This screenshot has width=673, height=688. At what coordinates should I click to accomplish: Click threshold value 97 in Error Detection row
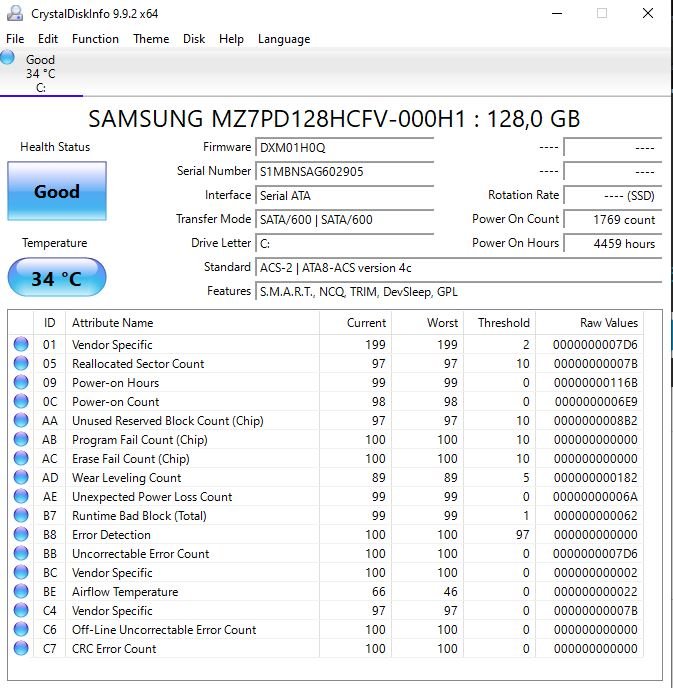click(x=523, y=535)
